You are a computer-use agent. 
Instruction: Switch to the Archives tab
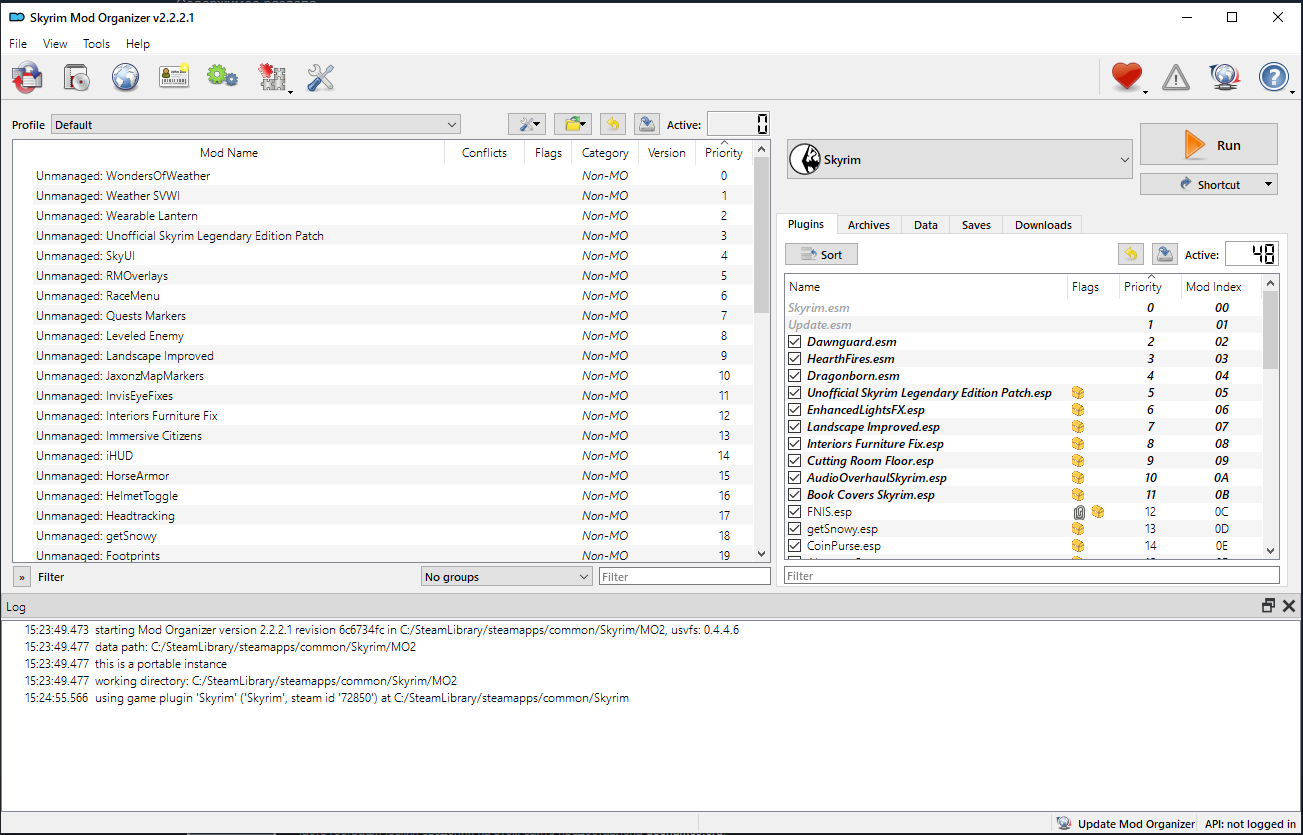pos(869,225)
